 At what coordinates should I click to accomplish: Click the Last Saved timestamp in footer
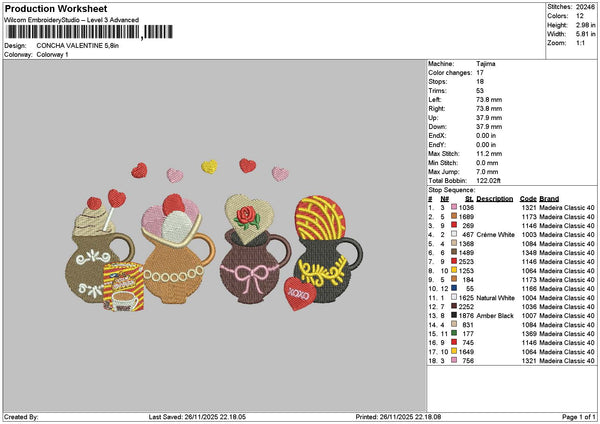tap(197, 417)
